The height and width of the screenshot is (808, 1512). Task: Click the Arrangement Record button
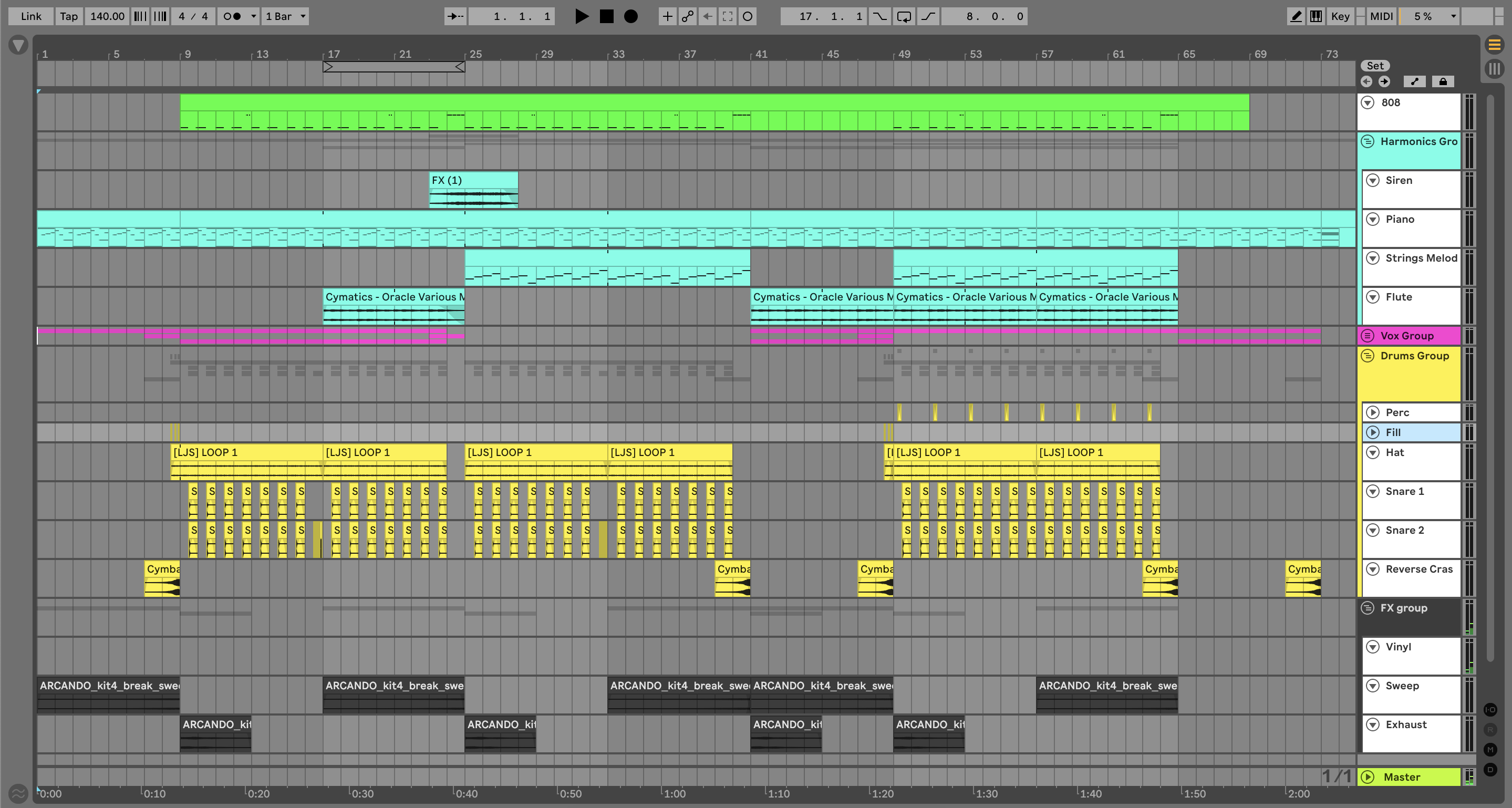tap(631, 16)
